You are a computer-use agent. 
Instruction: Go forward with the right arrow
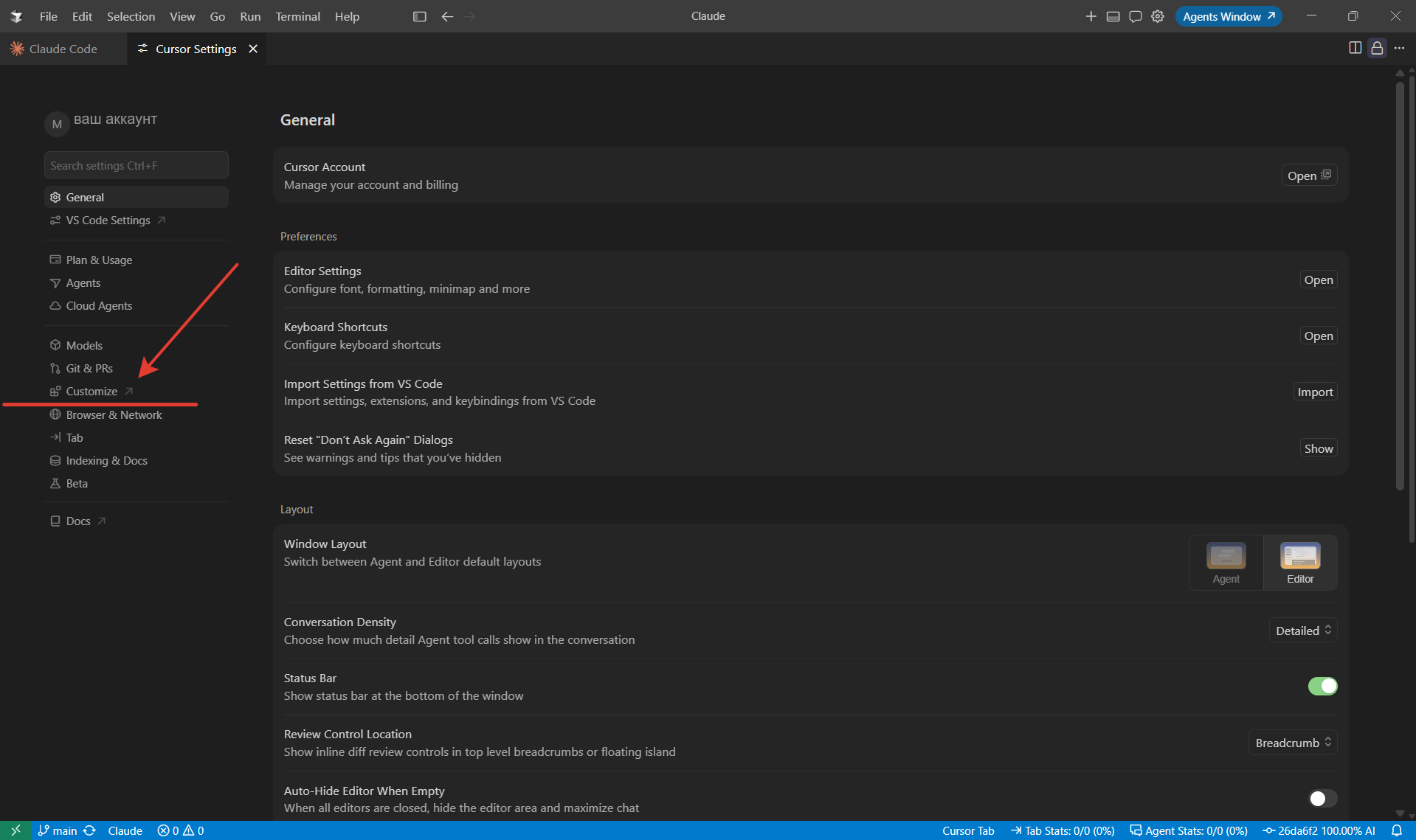(470, 16)
